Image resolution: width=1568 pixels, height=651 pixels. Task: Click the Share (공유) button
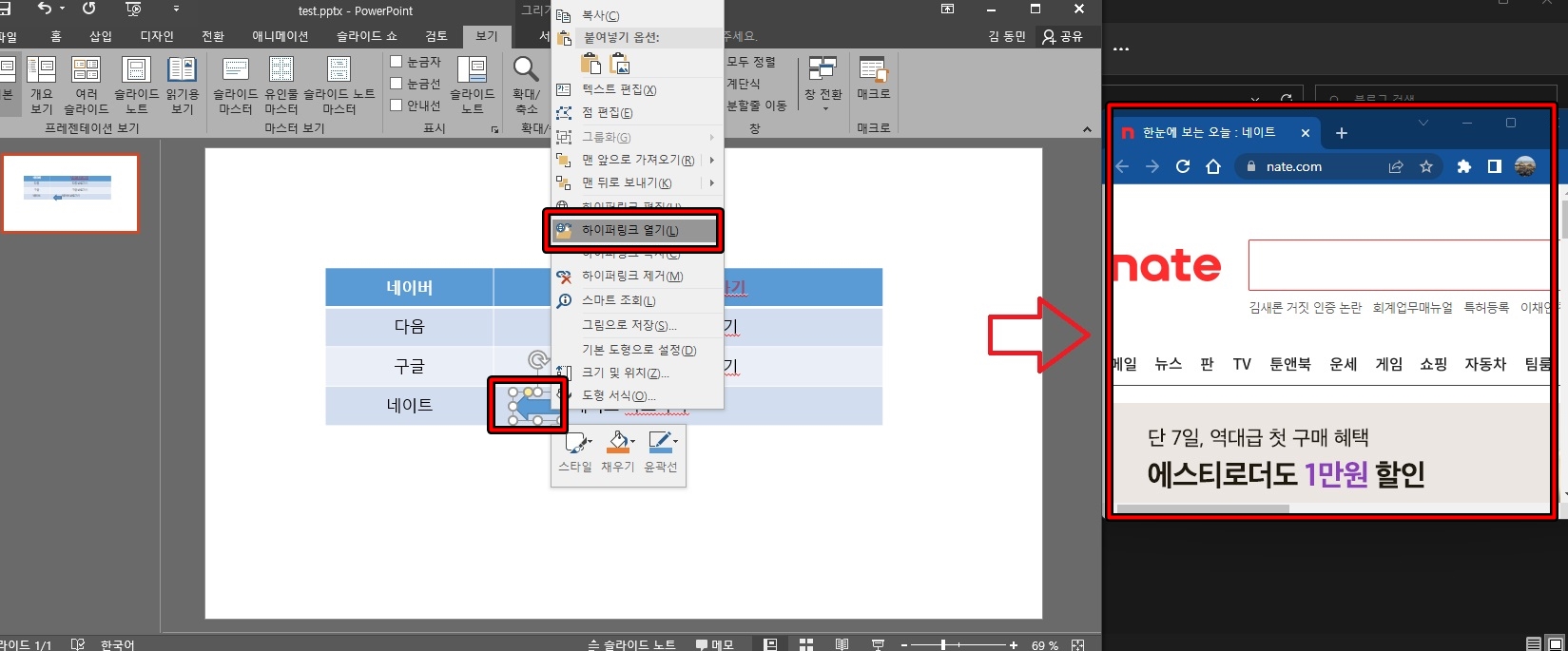[x=1063, y=36]
